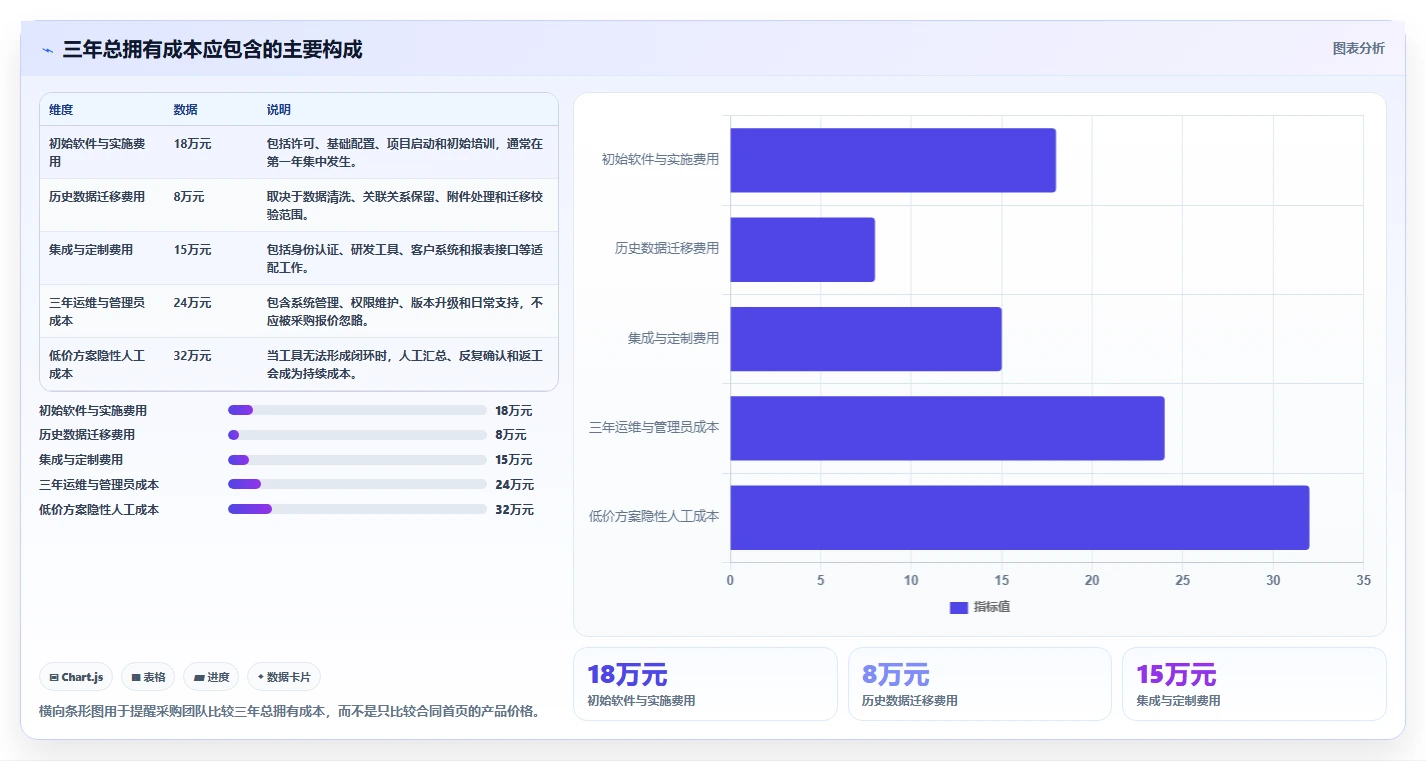Click the 维度 column header
Image resolution: width=1426 pixels, height=761 pixels.
[x=61, y=110]
